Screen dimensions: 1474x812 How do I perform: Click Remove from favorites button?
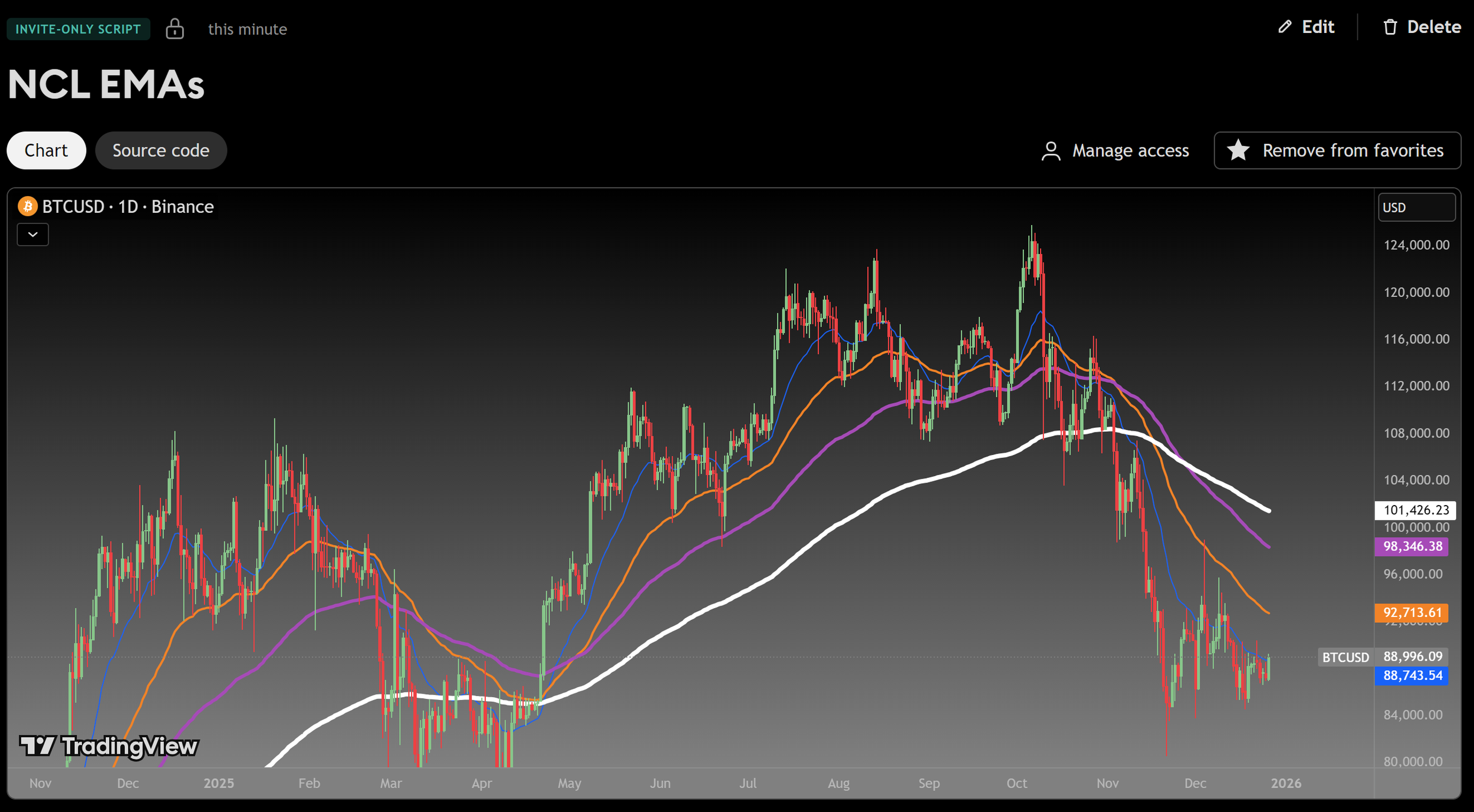[1337, 151]
